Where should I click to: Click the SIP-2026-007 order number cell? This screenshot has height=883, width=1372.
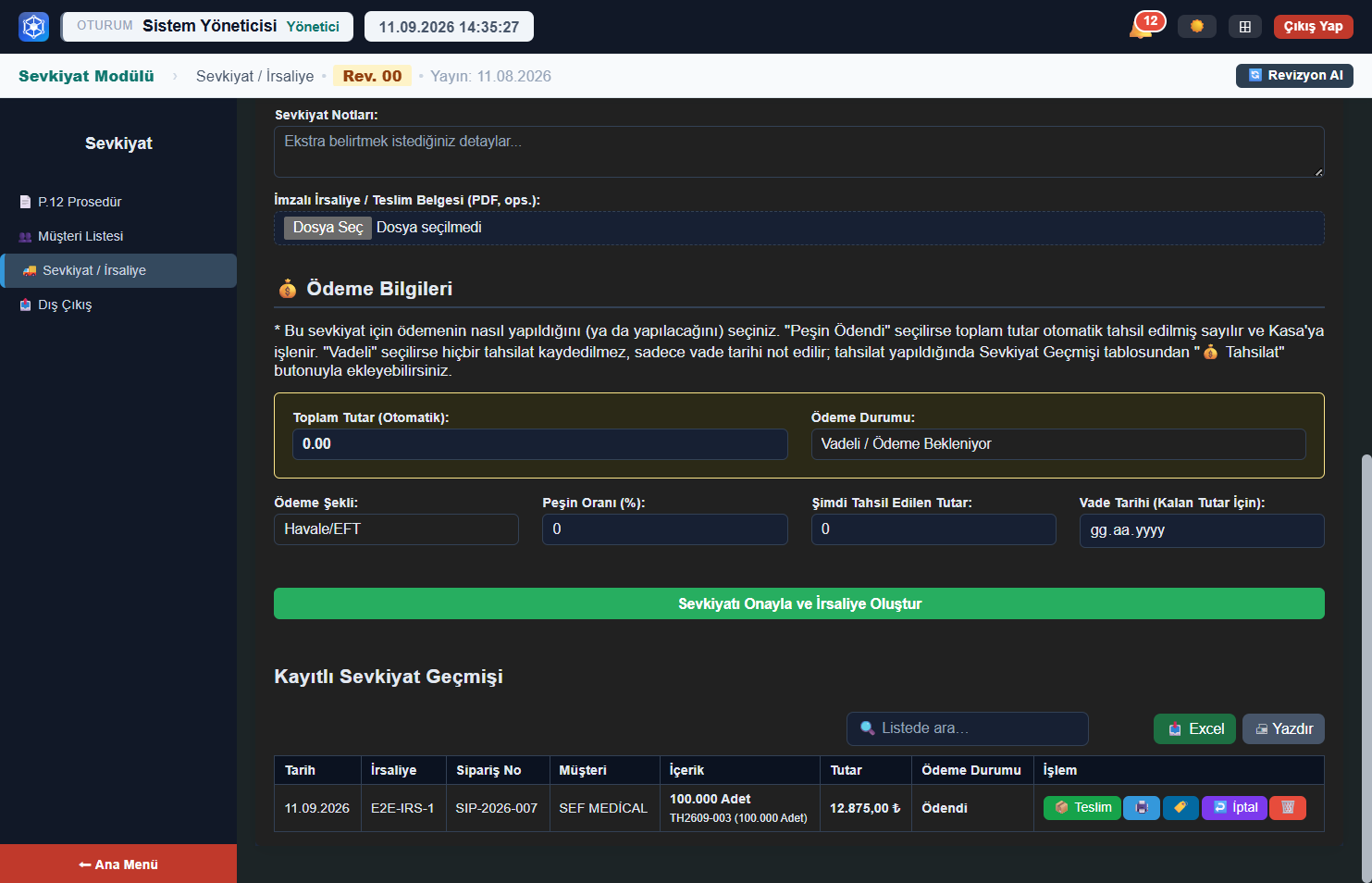point(497,808)
